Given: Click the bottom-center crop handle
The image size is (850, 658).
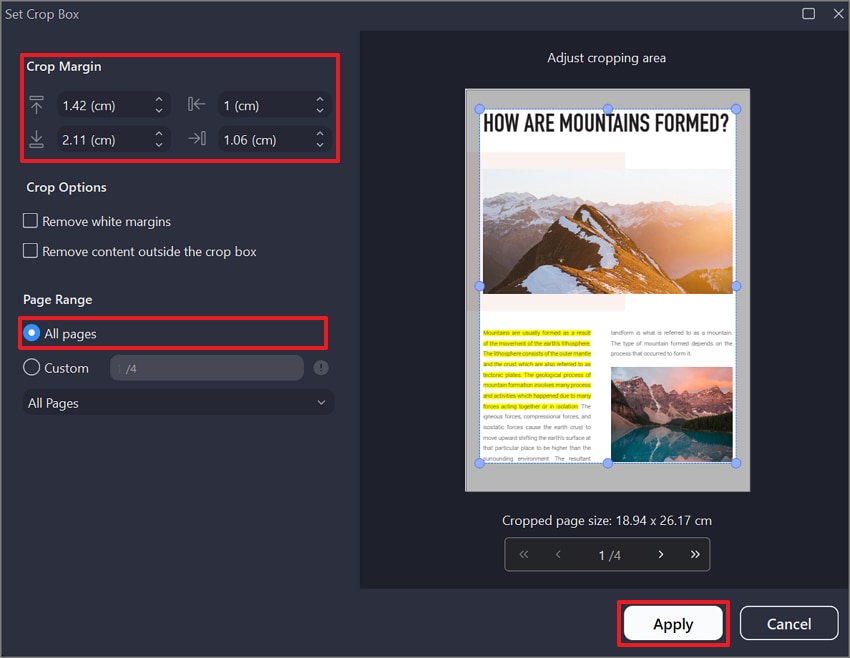Looking at the screenshot, I should [608, 463].
